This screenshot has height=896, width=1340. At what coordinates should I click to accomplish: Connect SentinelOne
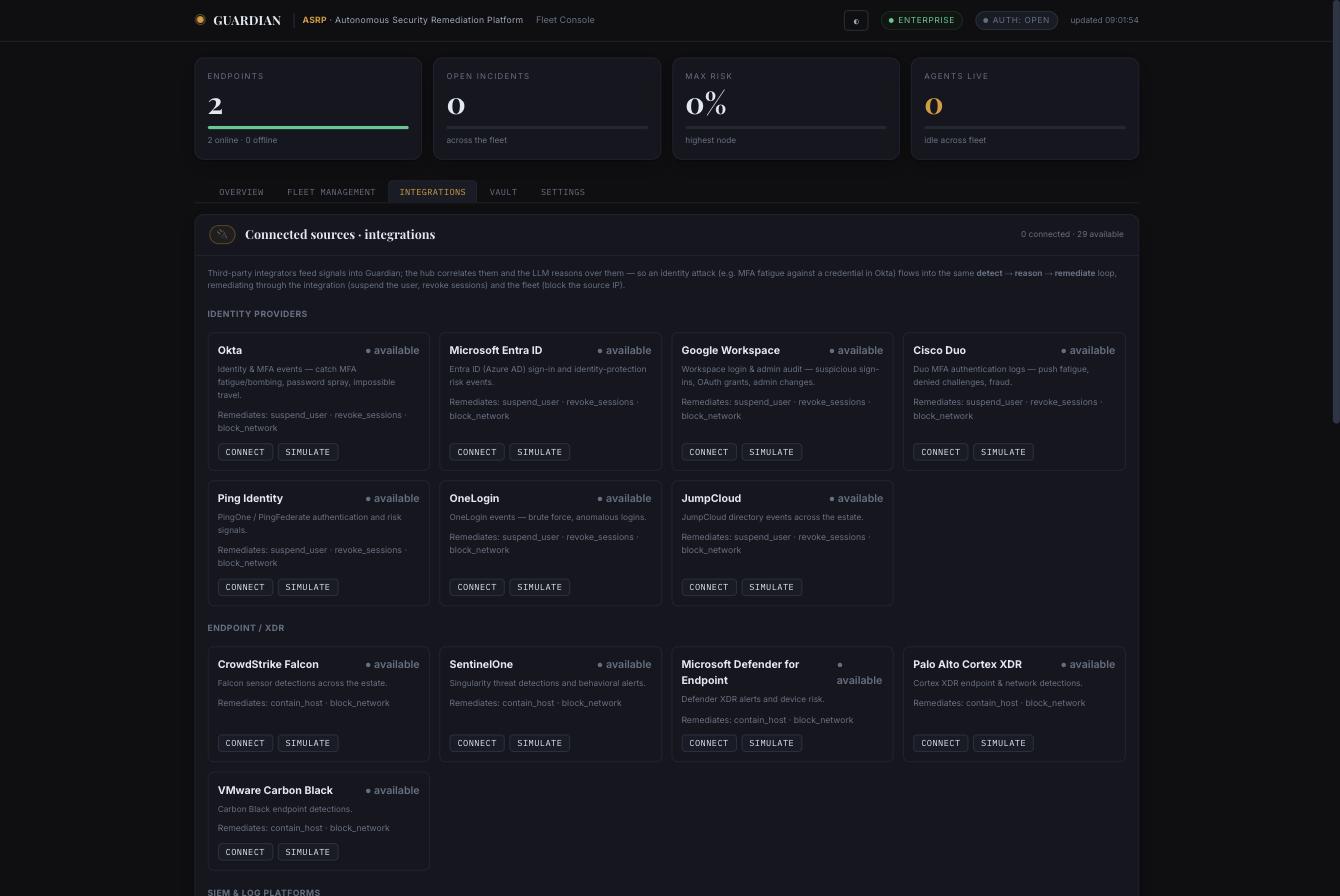point(477,743)
